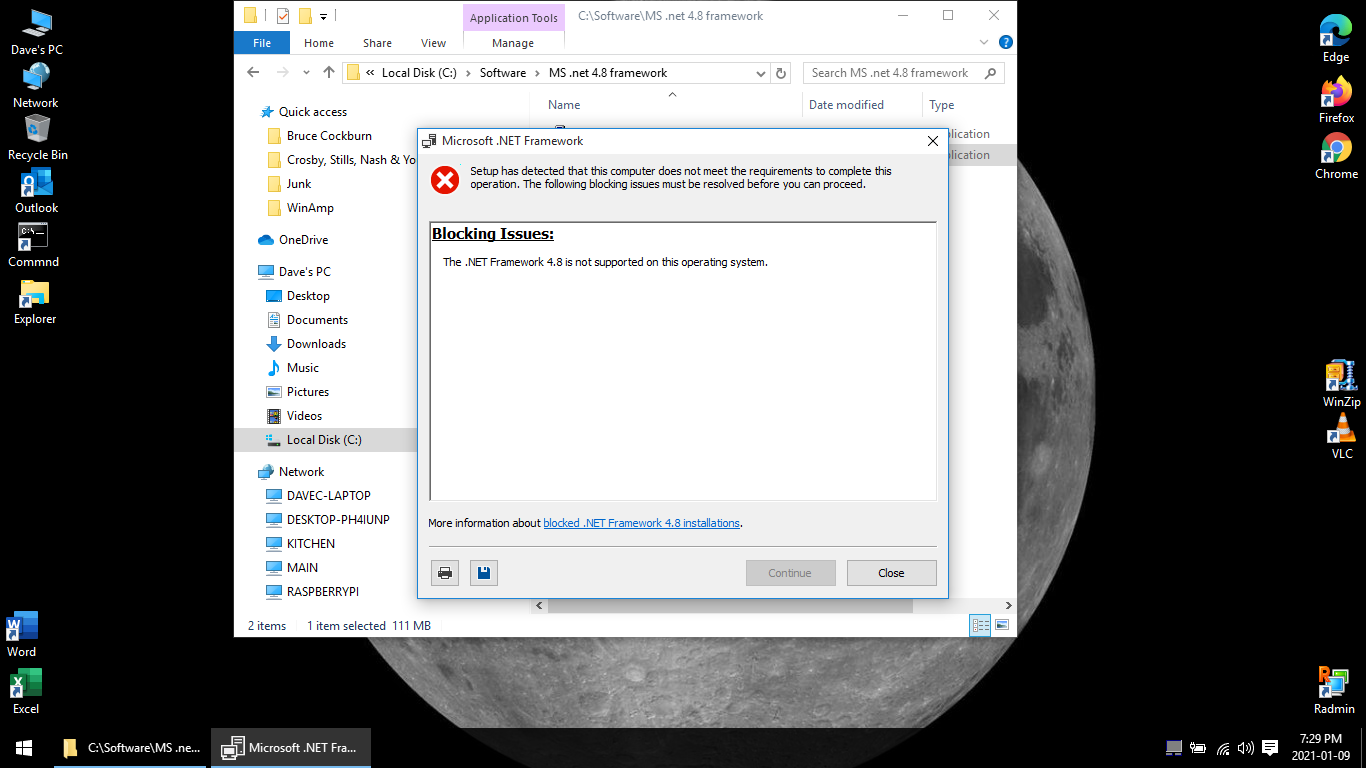Open the Share ribbon tab

(x=377, y=43)
